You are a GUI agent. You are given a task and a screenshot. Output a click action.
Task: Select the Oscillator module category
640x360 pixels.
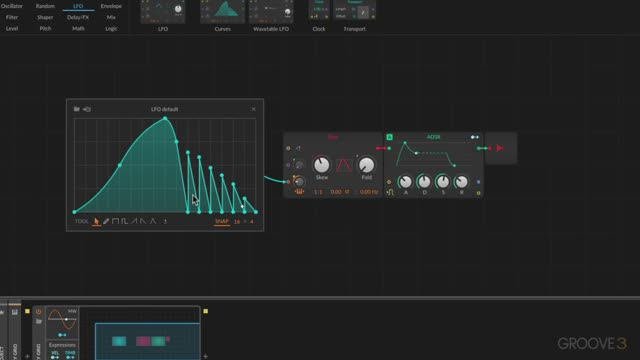tap(12, 6)
